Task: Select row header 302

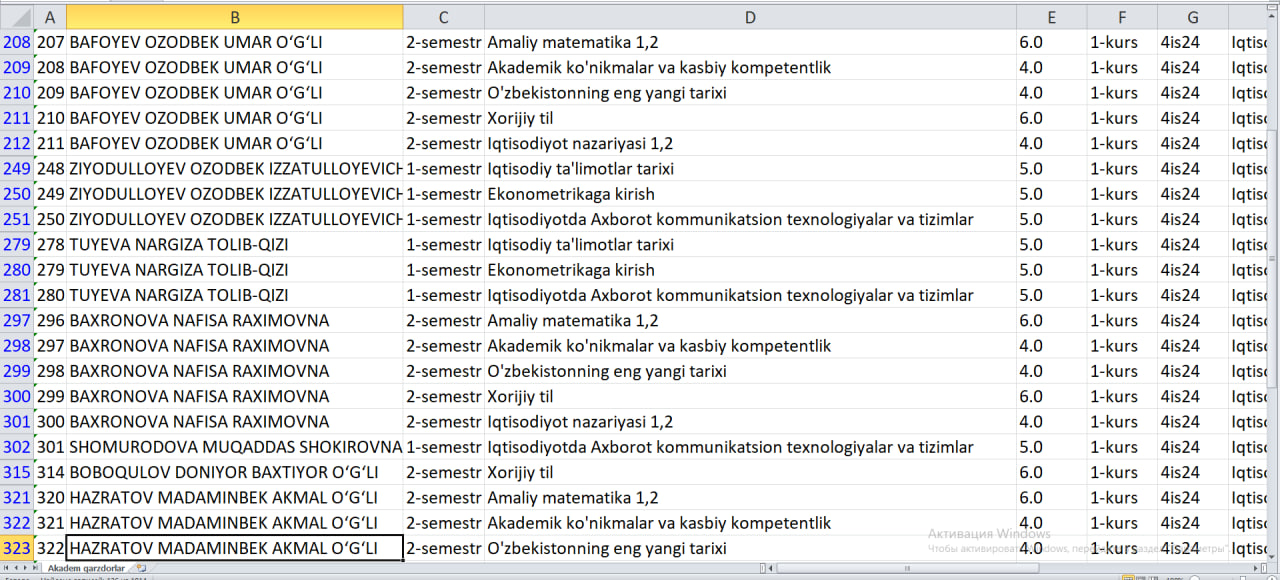Action: (x=16, y=447)
